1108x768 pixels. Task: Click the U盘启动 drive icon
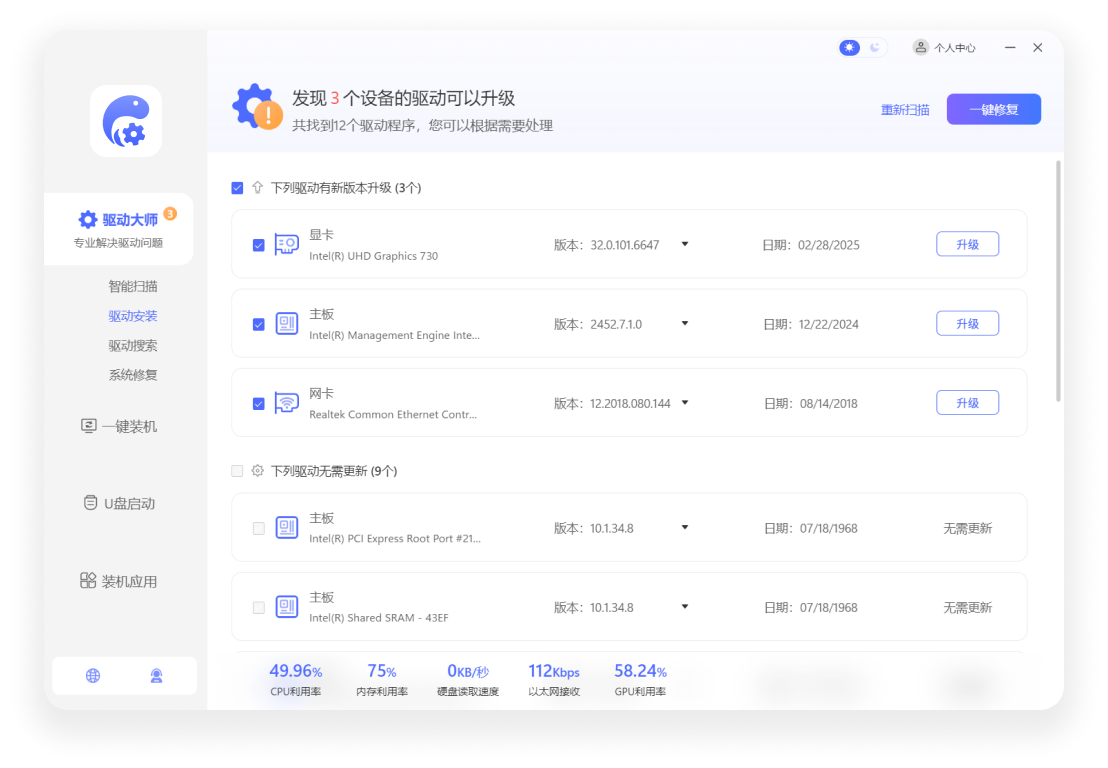click(x=90, y=502)
